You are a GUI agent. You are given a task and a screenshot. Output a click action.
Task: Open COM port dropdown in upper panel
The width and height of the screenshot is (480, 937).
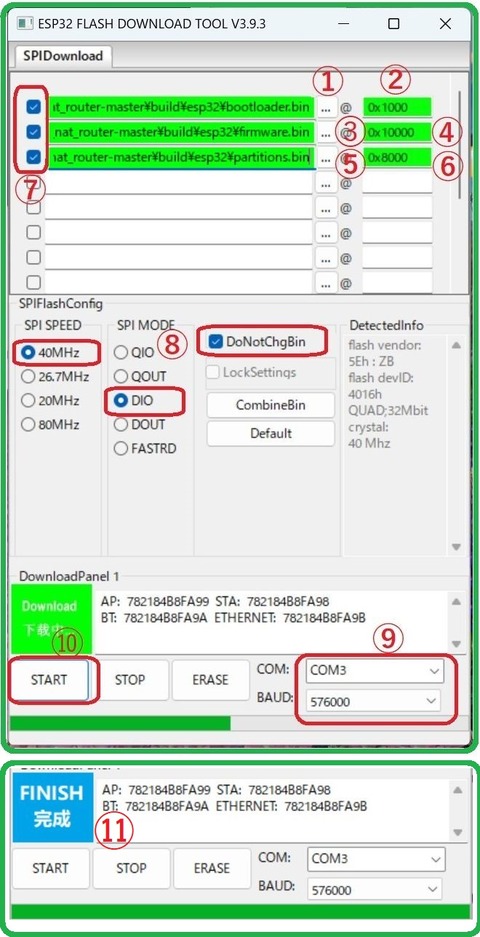pos(375,670)
